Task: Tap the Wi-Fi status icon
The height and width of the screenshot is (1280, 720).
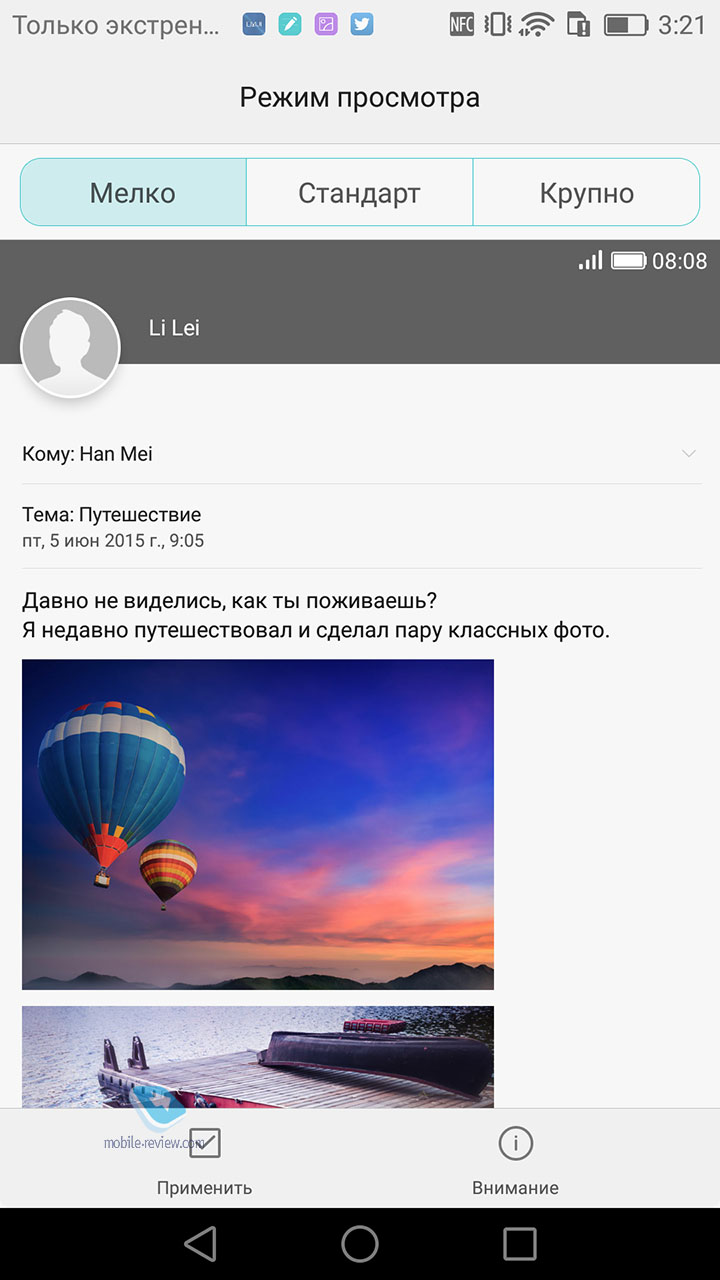Action: pos(537,25)
